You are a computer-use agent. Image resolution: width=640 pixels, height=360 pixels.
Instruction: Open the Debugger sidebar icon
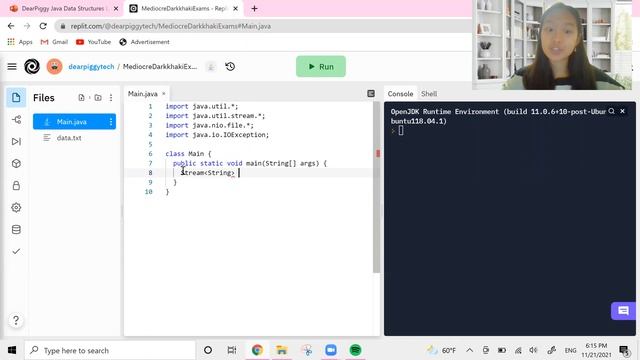pyautogui.click(x=16, y=142)
